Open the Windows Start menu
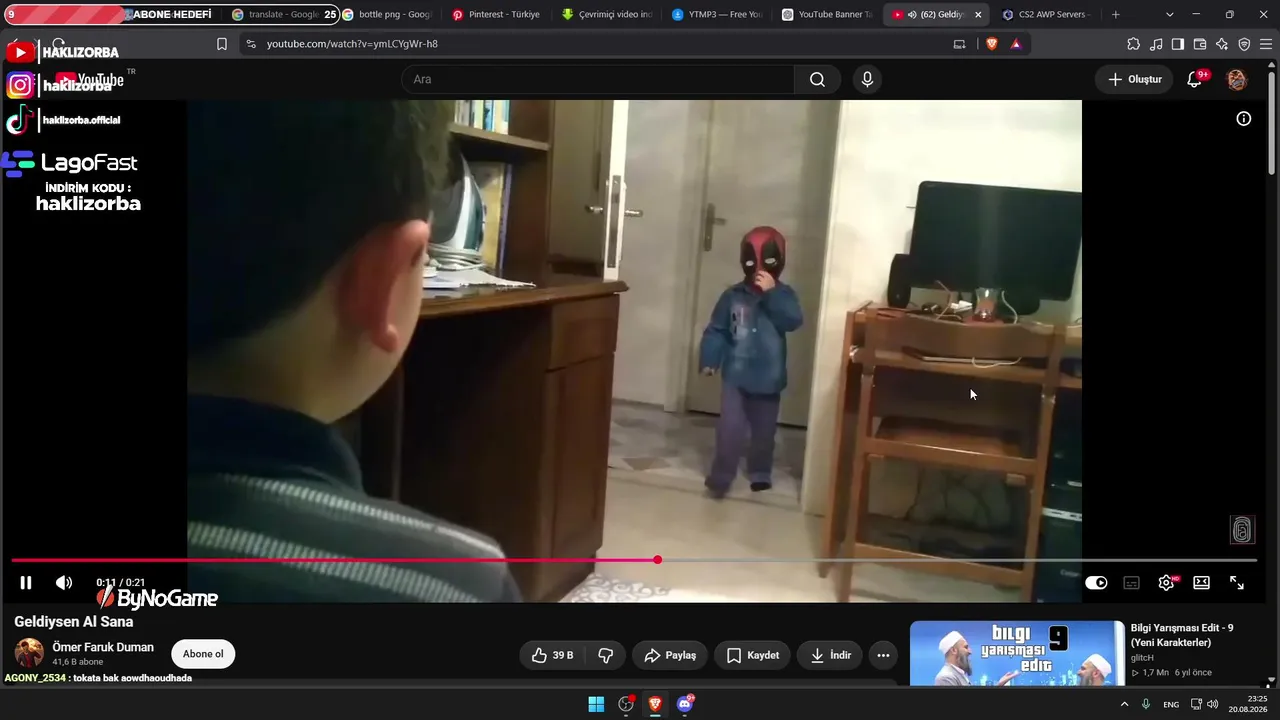This screenshot has height=720, width=1280. tap(596, 704)
